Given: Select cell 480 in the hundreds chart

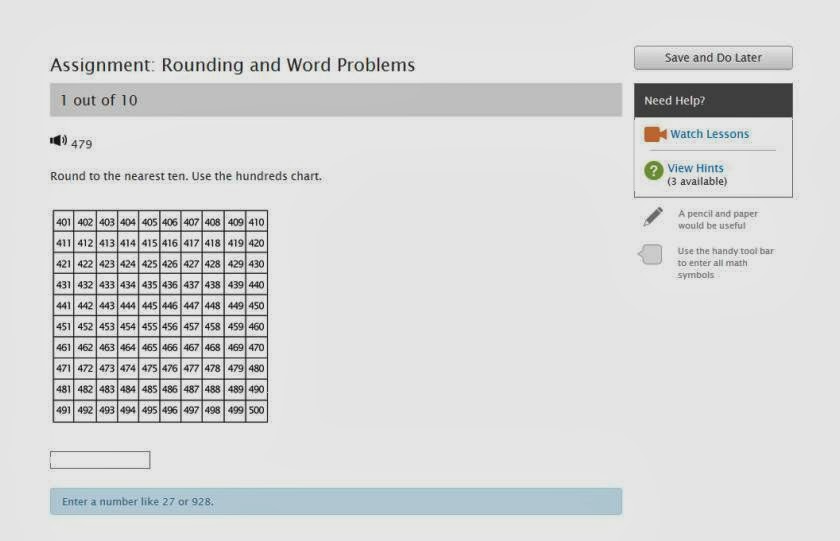Looking at the screenshot, I should 257,369.
